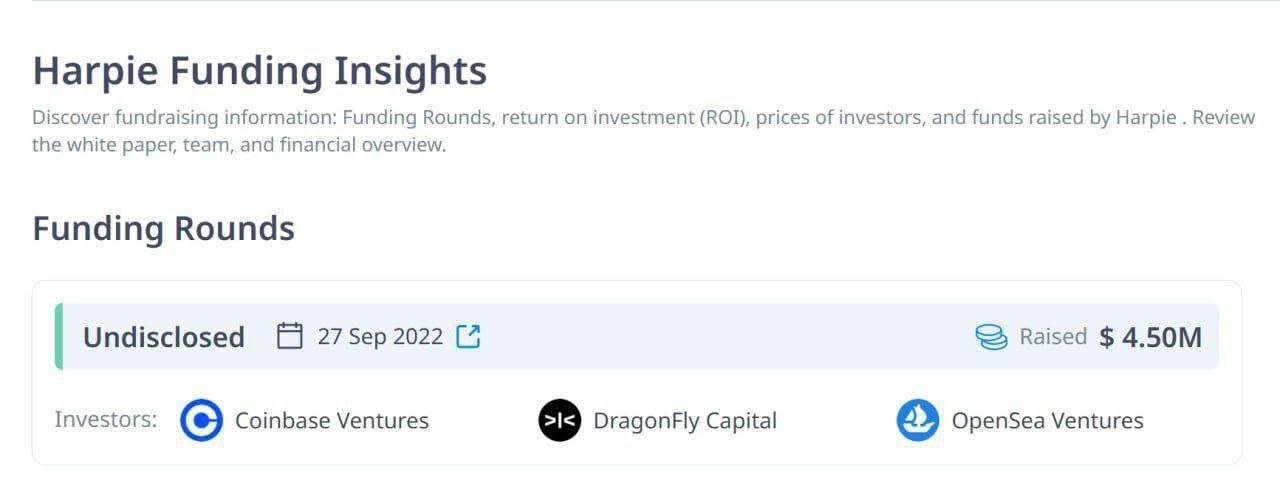The height and width of the screenshot is (500, 1280).
Task: Click the Funding Rounds section heading
Action: click(x=164, y=229)
